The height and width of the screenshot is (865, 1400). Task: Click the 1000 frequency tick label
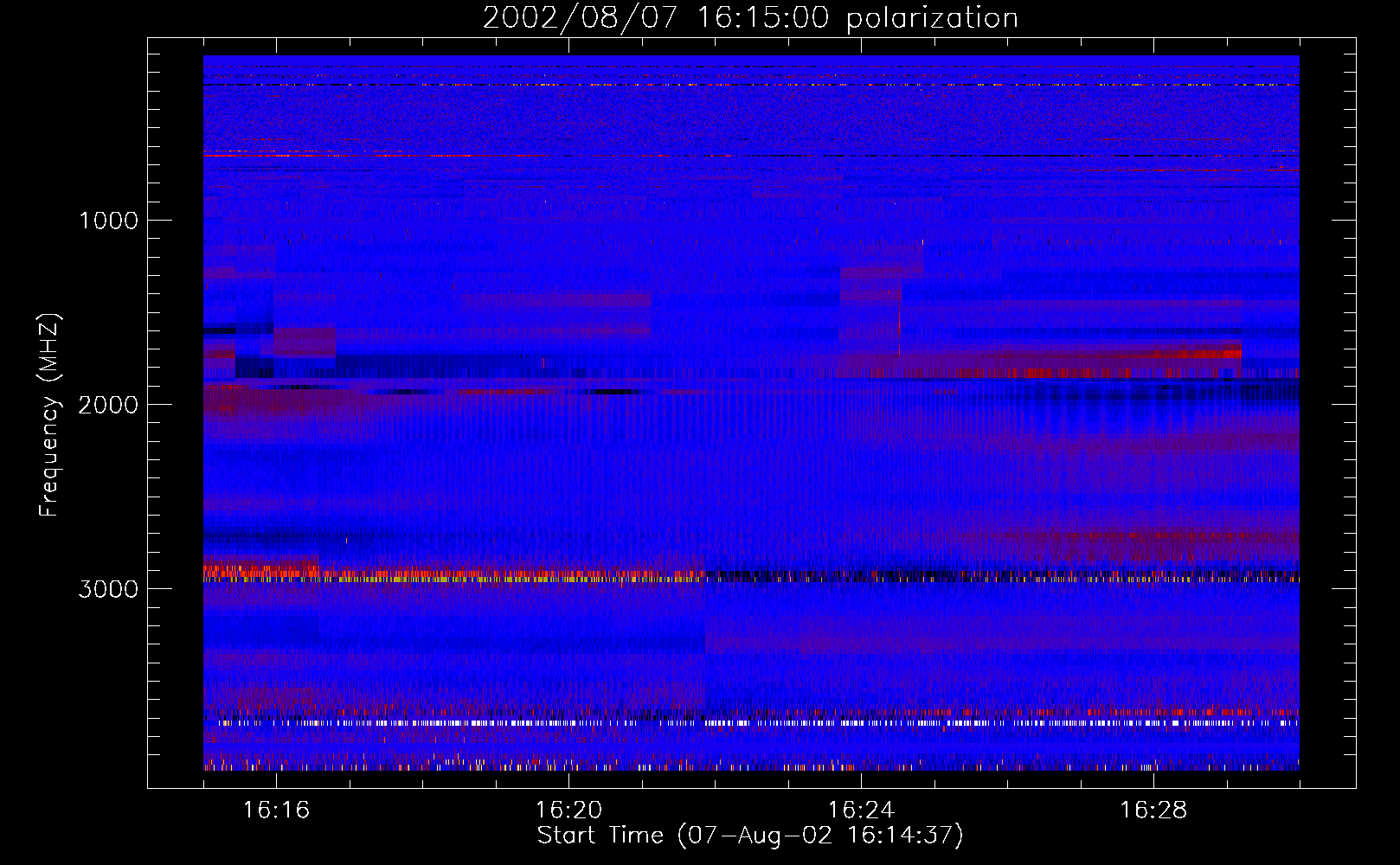(108, 221)
